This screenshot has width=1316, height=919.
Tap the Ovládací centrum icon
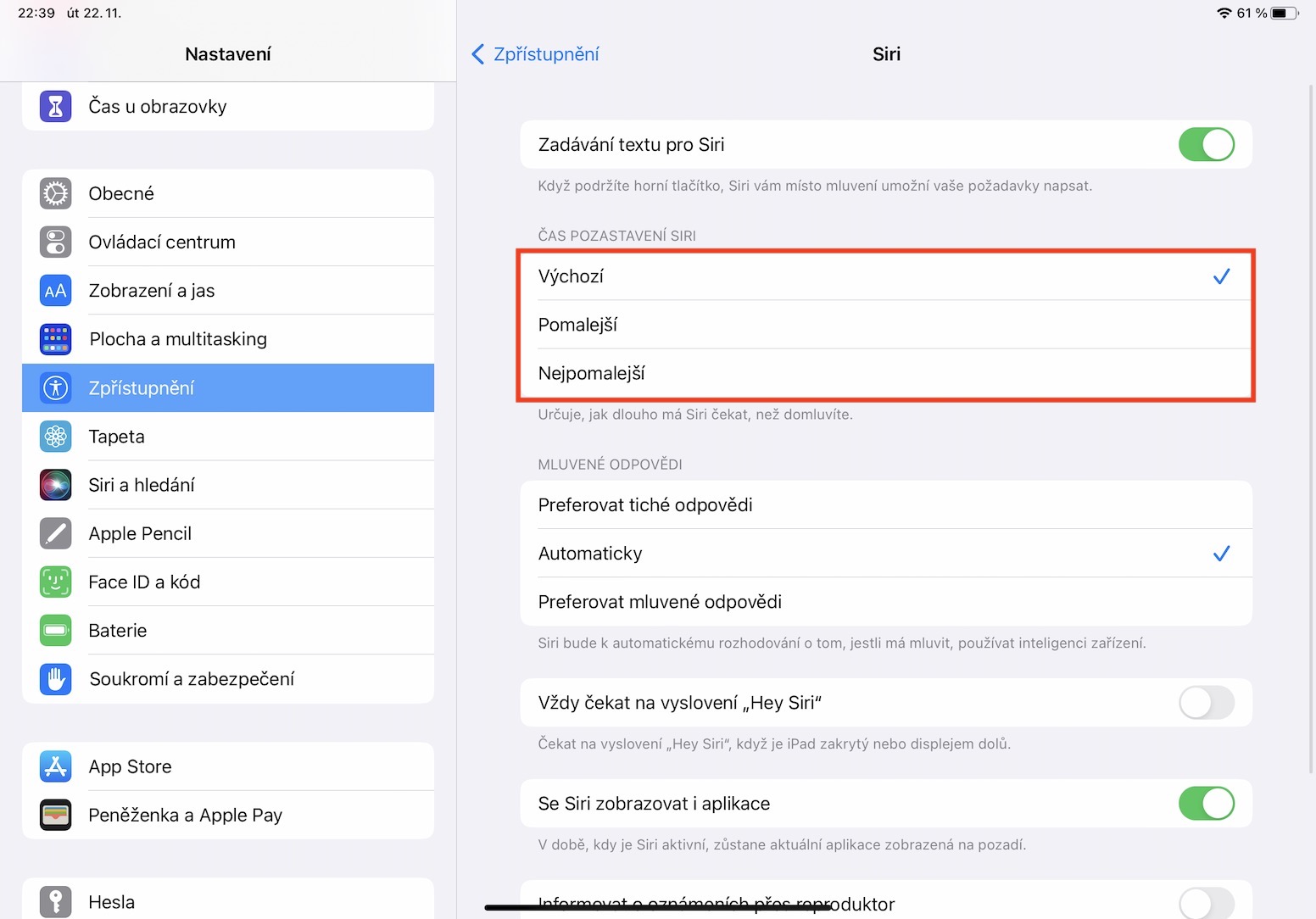(56, 242)
